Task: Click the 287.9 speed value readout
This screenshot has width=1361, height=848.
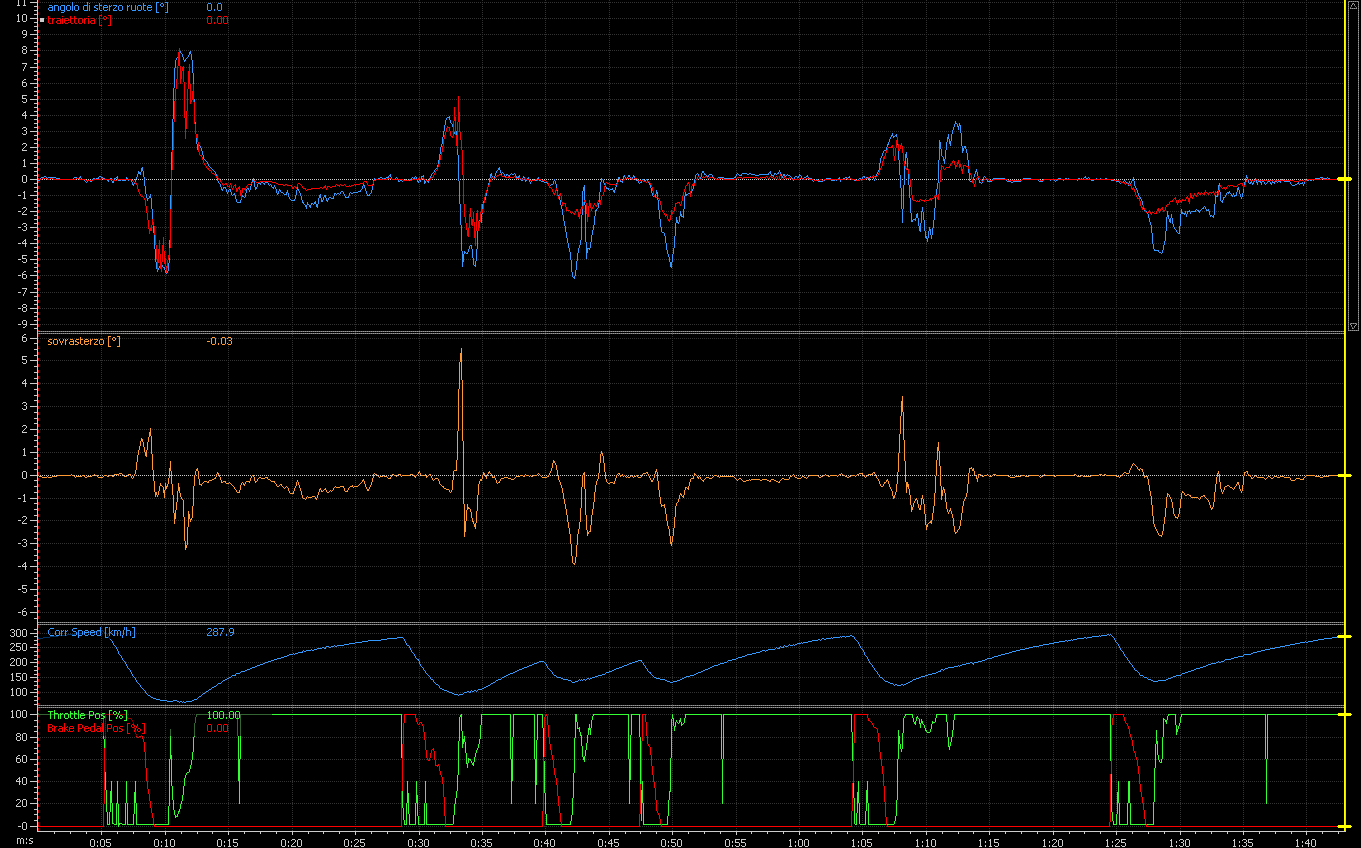Action: point(220,632)
